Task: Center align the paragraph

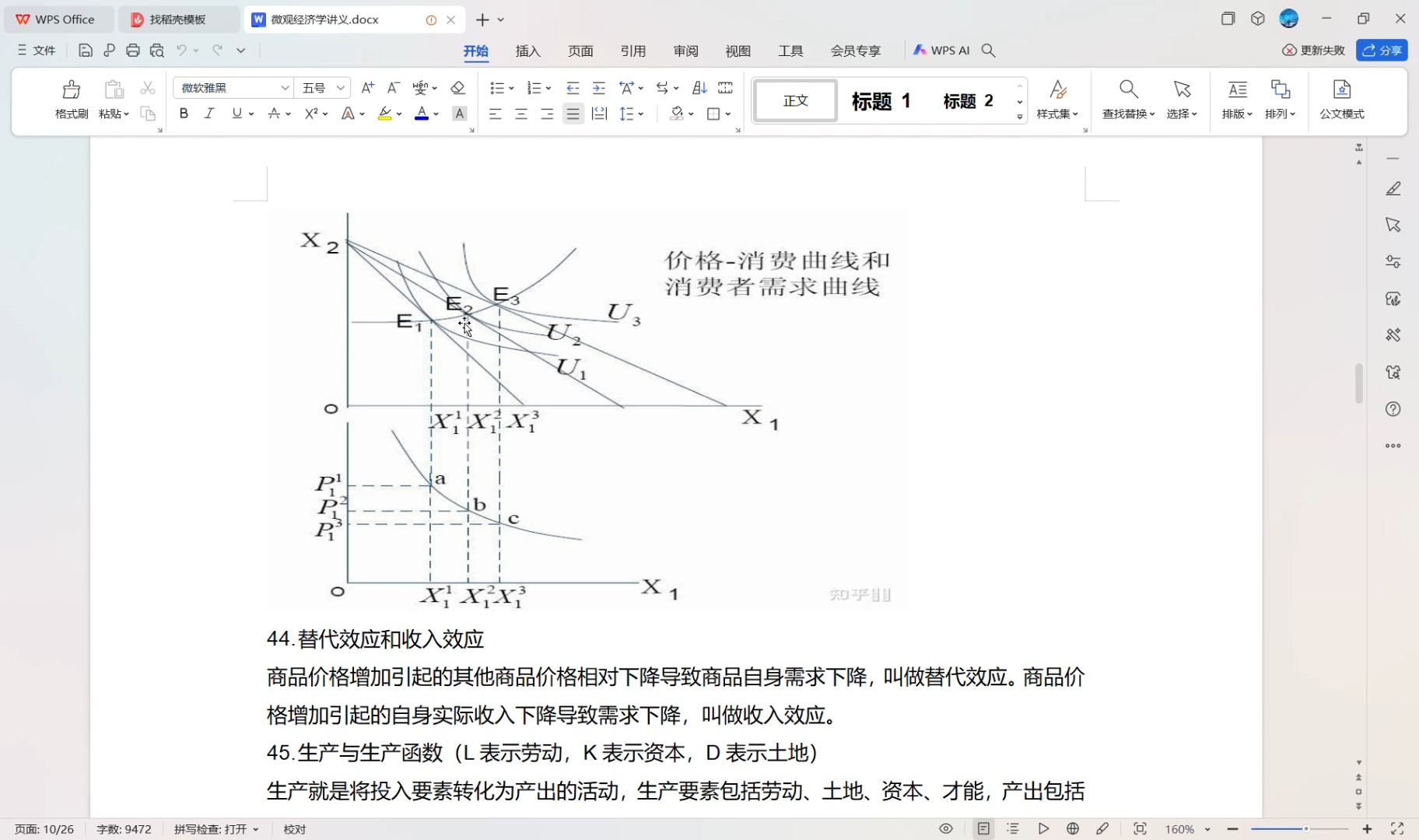Action: coord(521,114)
